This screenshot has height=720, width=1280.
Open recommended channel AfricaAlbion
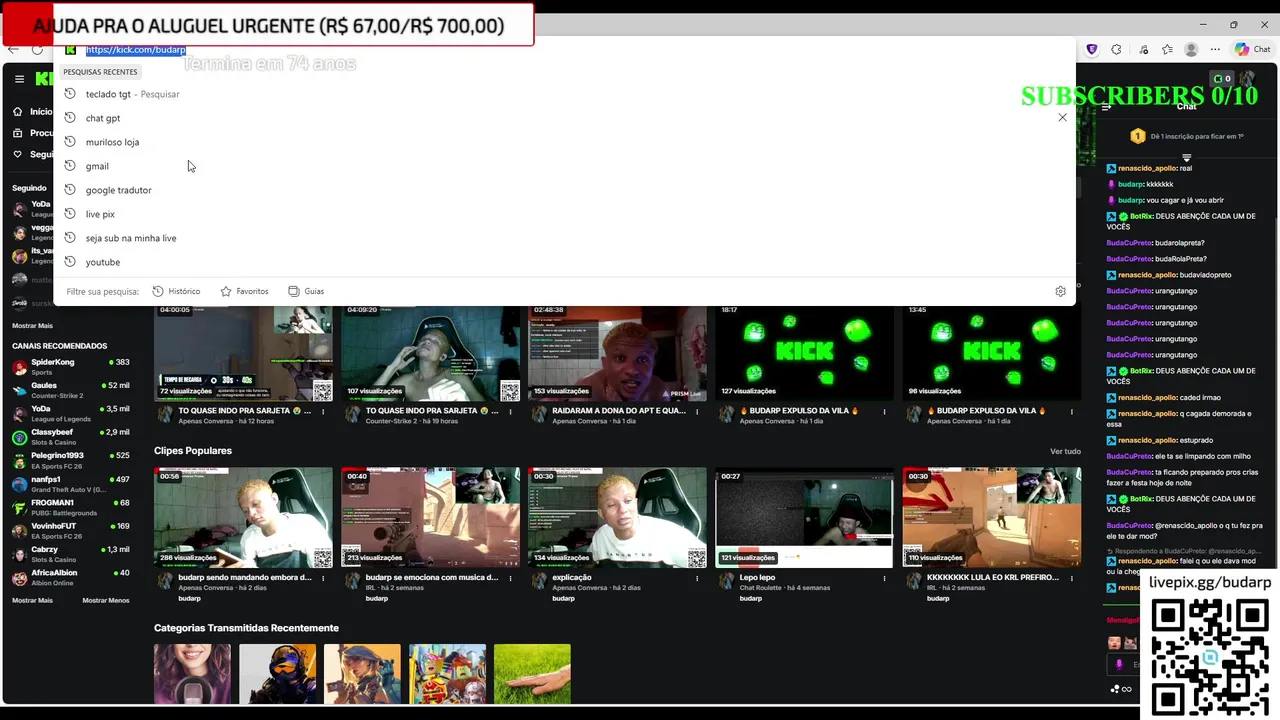70,578
